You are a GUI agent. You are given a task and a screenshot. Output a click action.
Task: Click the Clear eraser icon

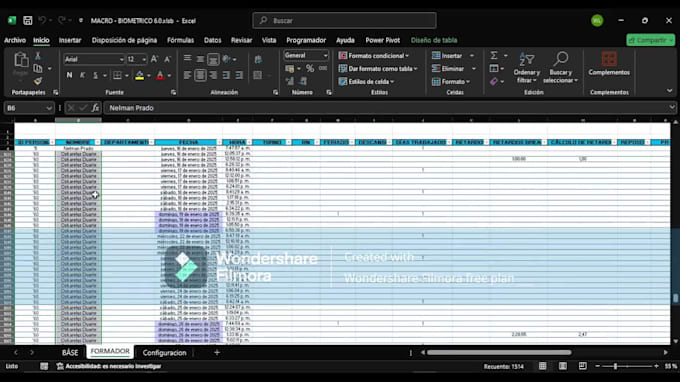point(494,81)
